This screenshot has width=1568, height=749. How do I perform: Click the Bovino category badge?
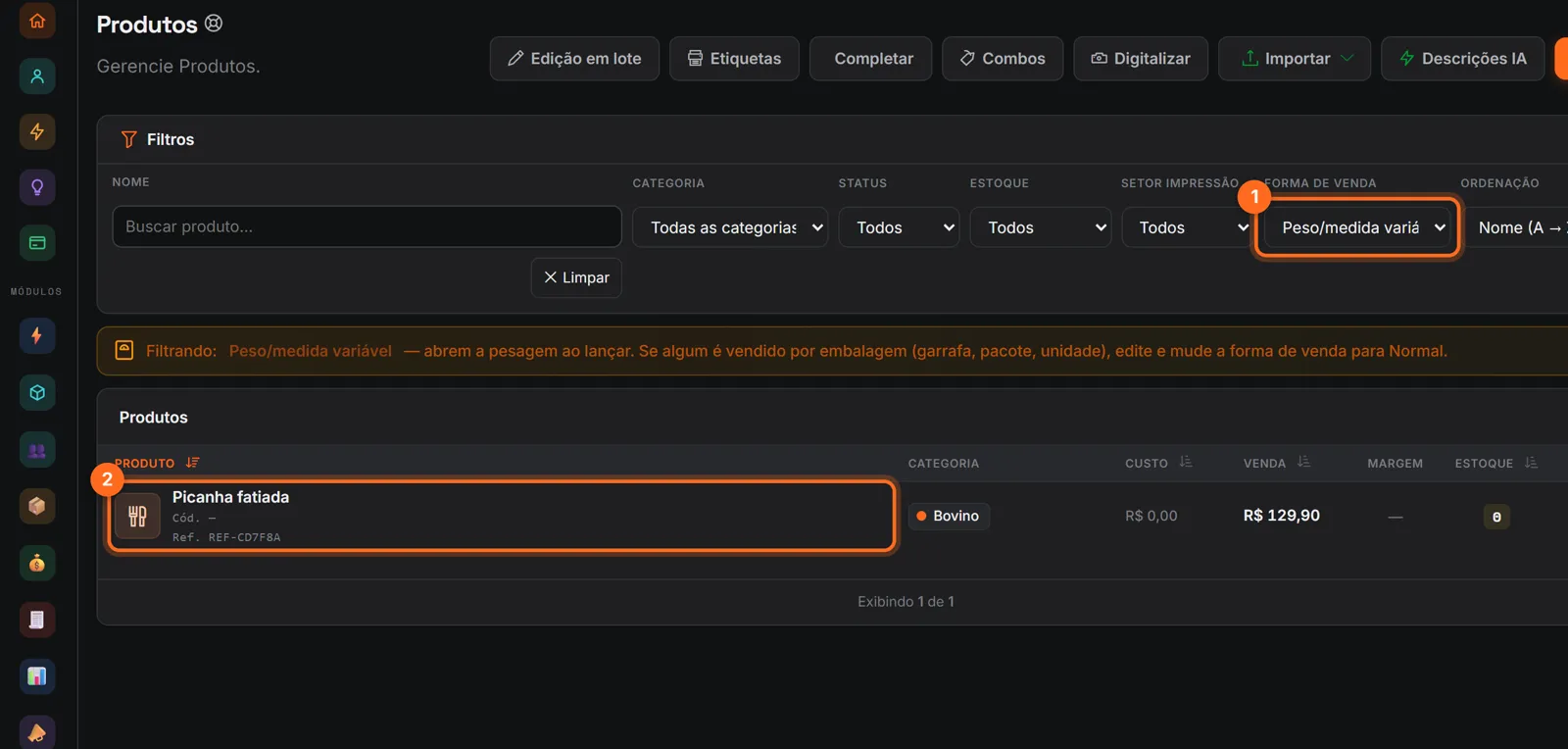[x=949, y=516]
